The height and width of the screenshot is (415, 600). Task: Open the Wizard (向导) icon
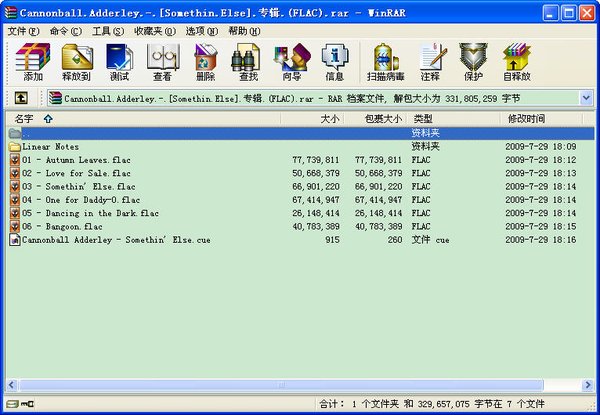click(x=292, y=62)
